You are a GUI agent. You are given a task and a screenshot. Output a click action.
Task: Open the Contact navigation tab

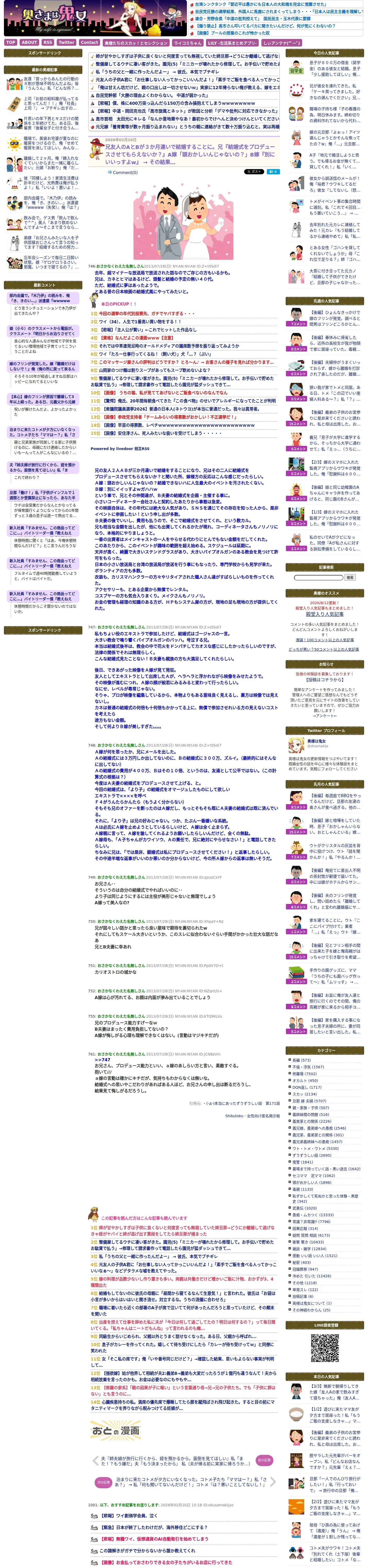(x=89, y=43)
